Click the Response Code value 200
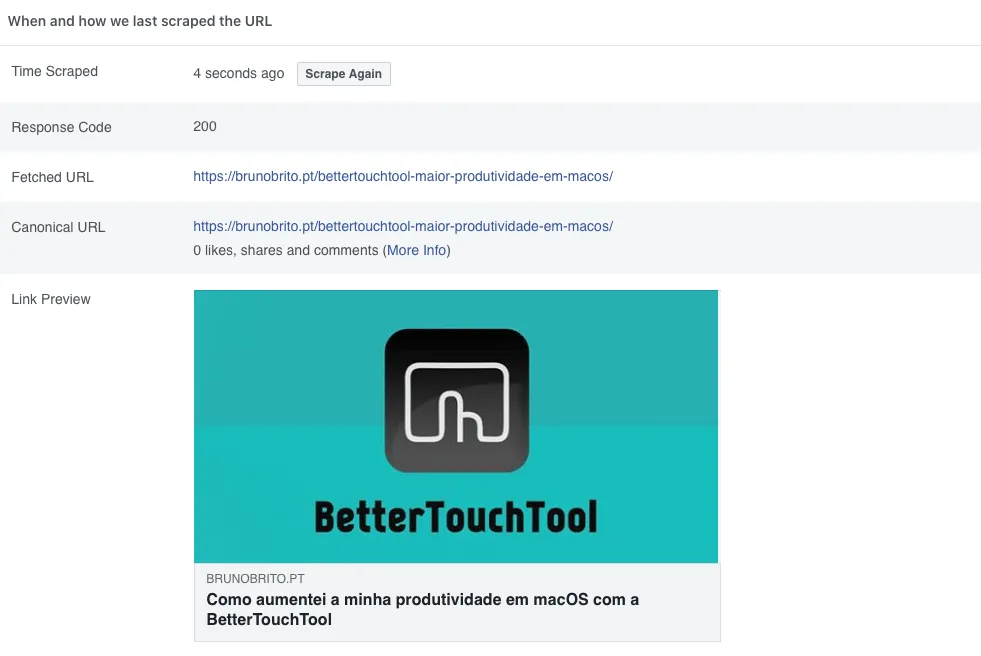Screen dimensions: 981x656 click(205, 126)
